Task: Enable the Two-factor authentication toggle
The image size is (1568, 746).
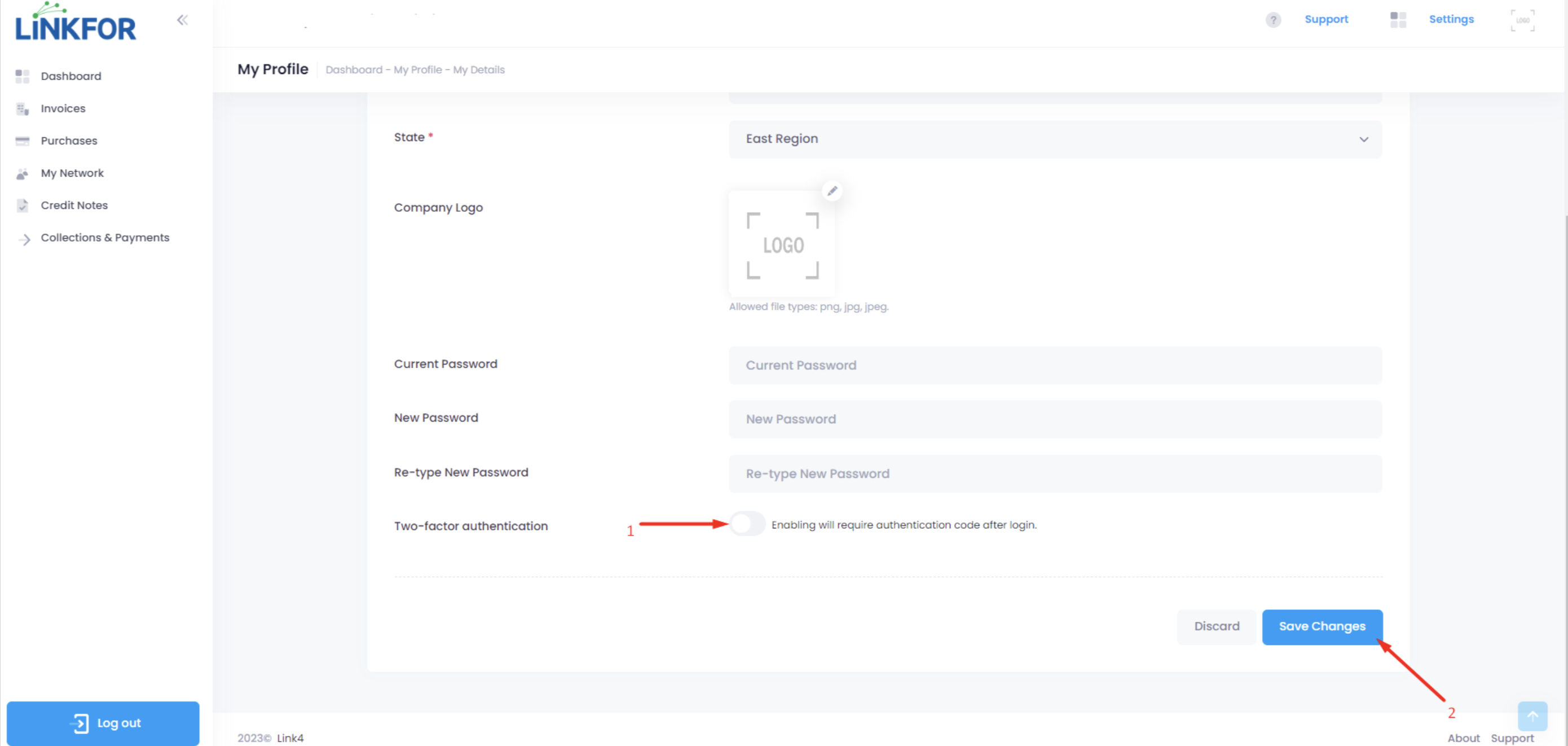Action: click(x=747, y=523)
